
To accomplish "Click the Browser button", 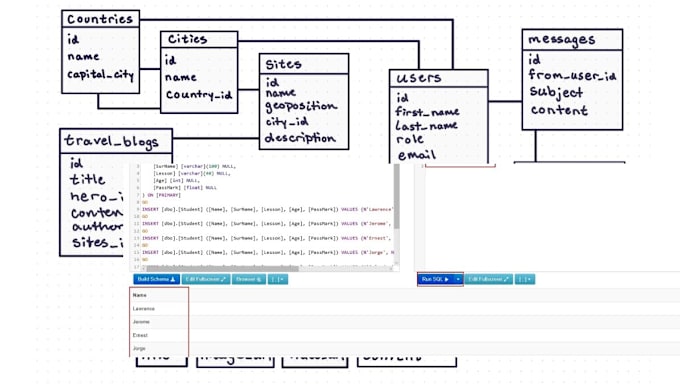I will (x=249, y=279).
